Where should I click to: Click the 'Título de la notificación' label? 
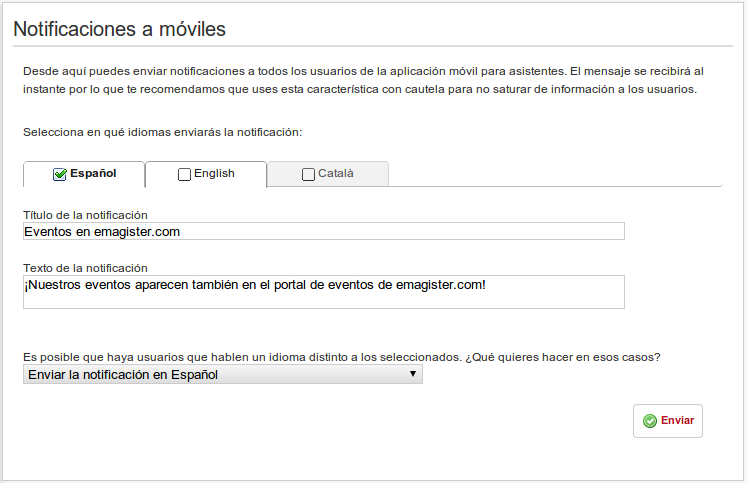tap(85, 215)
